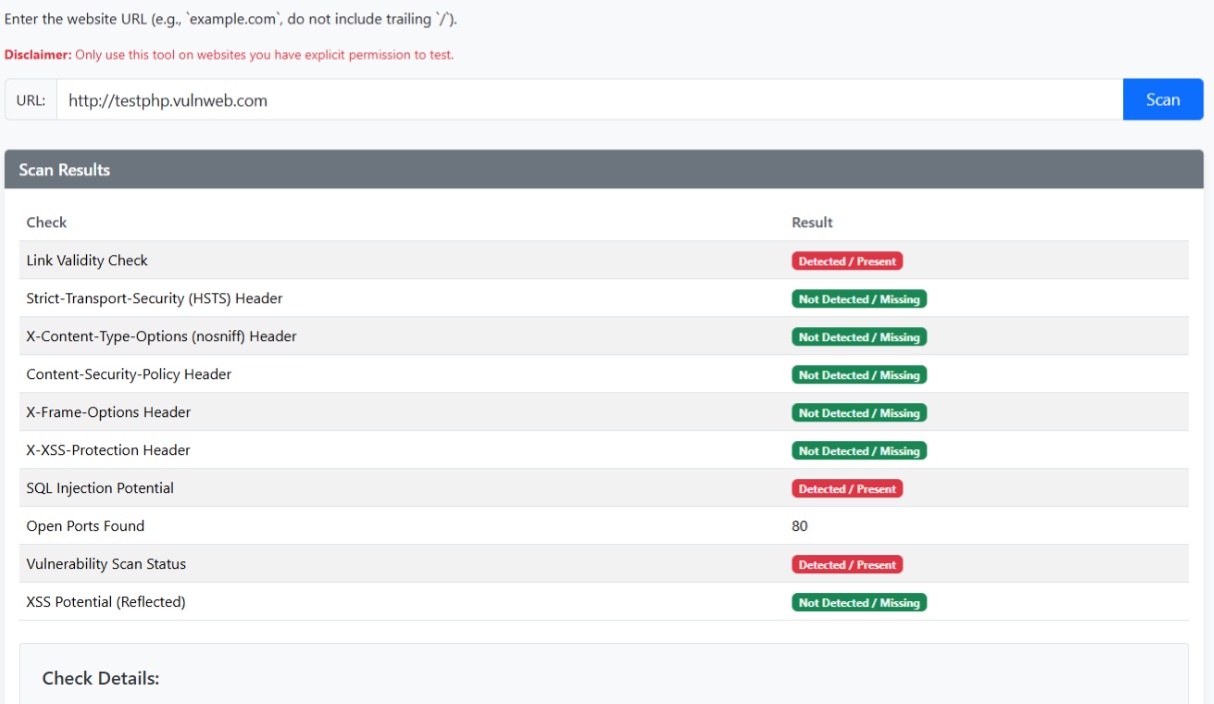Select the Link Validity Check row label
Image resolution: width=1214 pixels, height=704 pixels.
click(87, 260)
